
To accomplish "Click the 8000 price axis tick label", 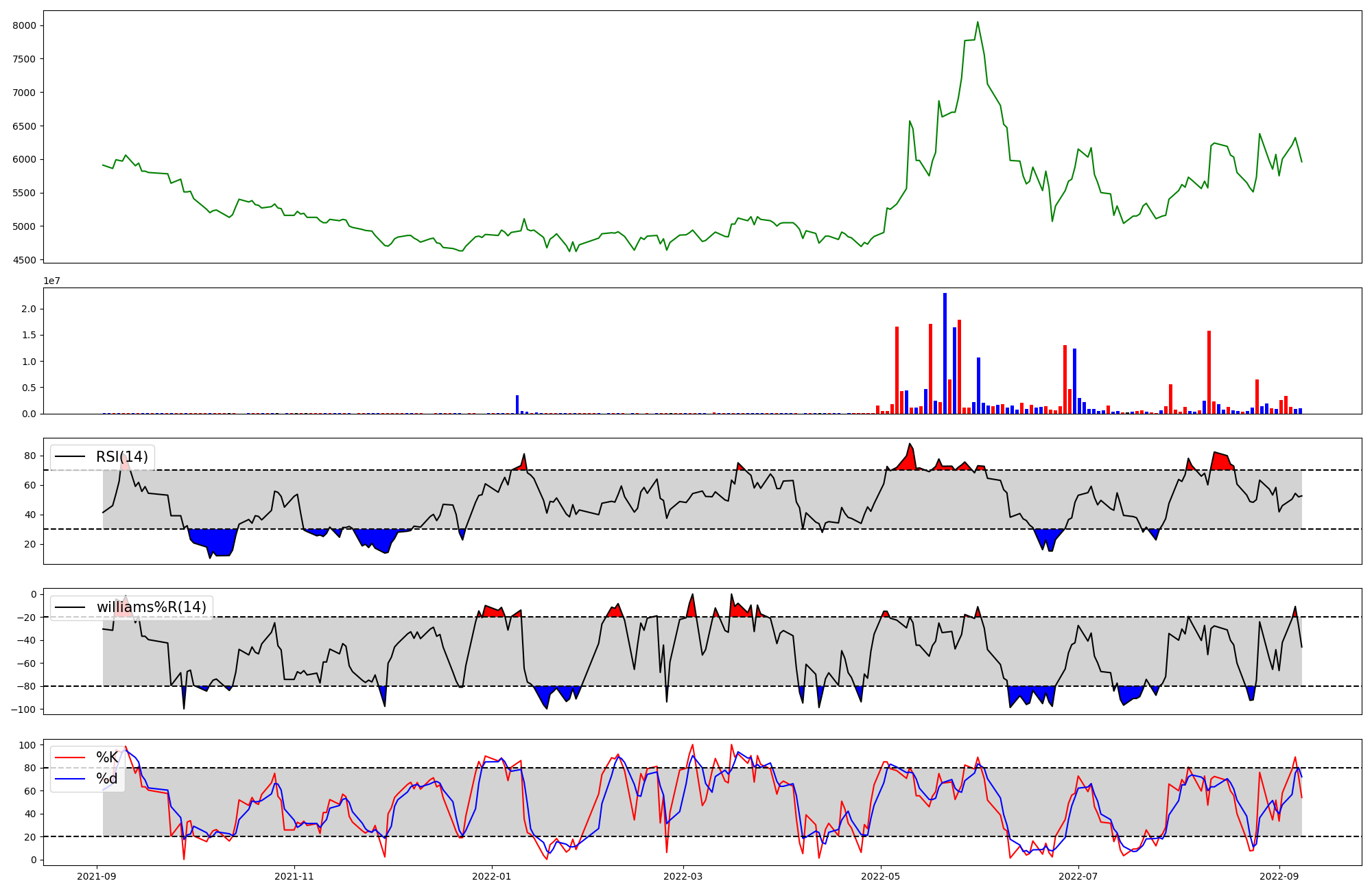I will 24,25.
